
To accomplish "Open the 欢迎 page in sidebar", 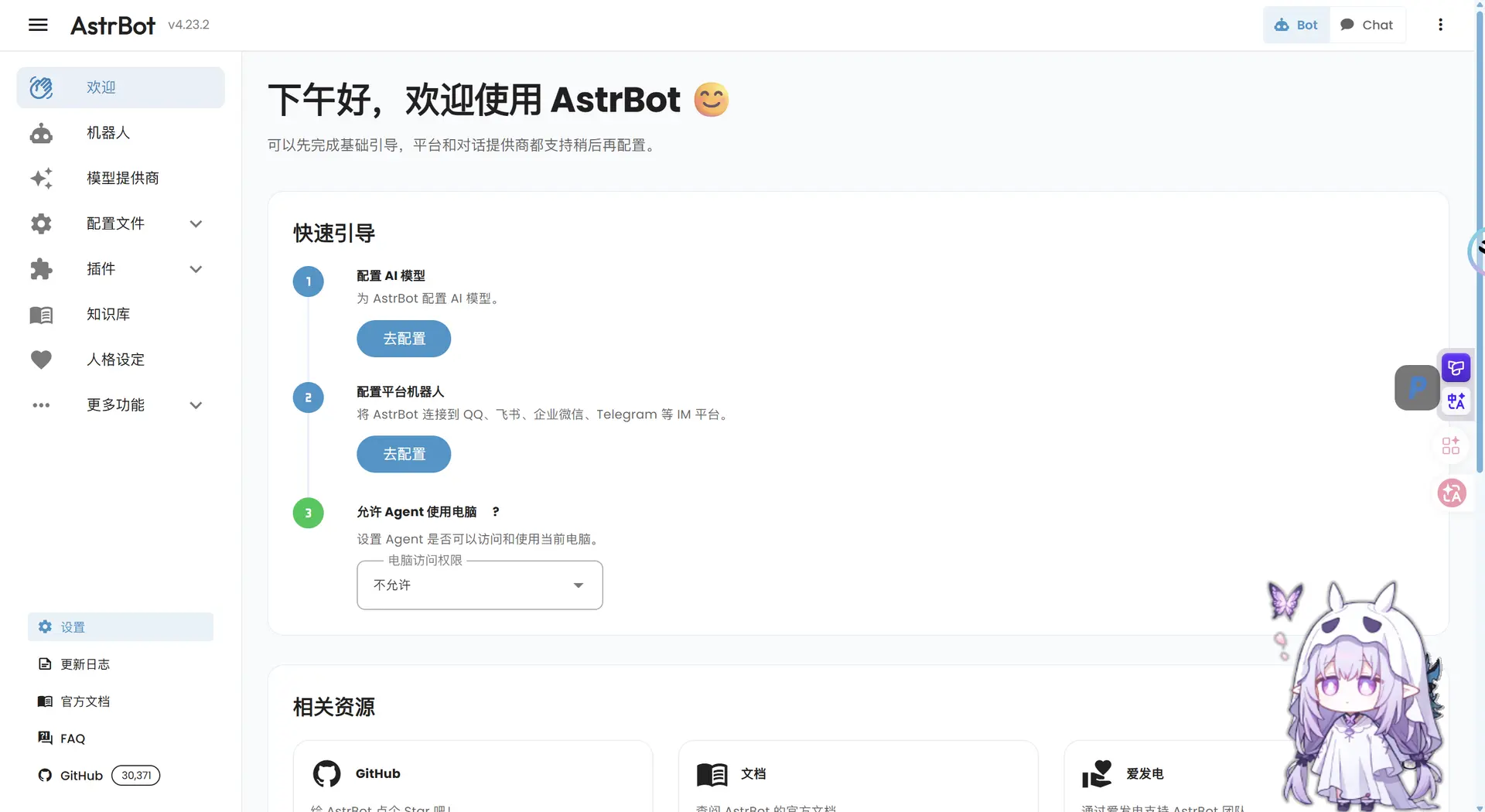I will coord(121,87).
